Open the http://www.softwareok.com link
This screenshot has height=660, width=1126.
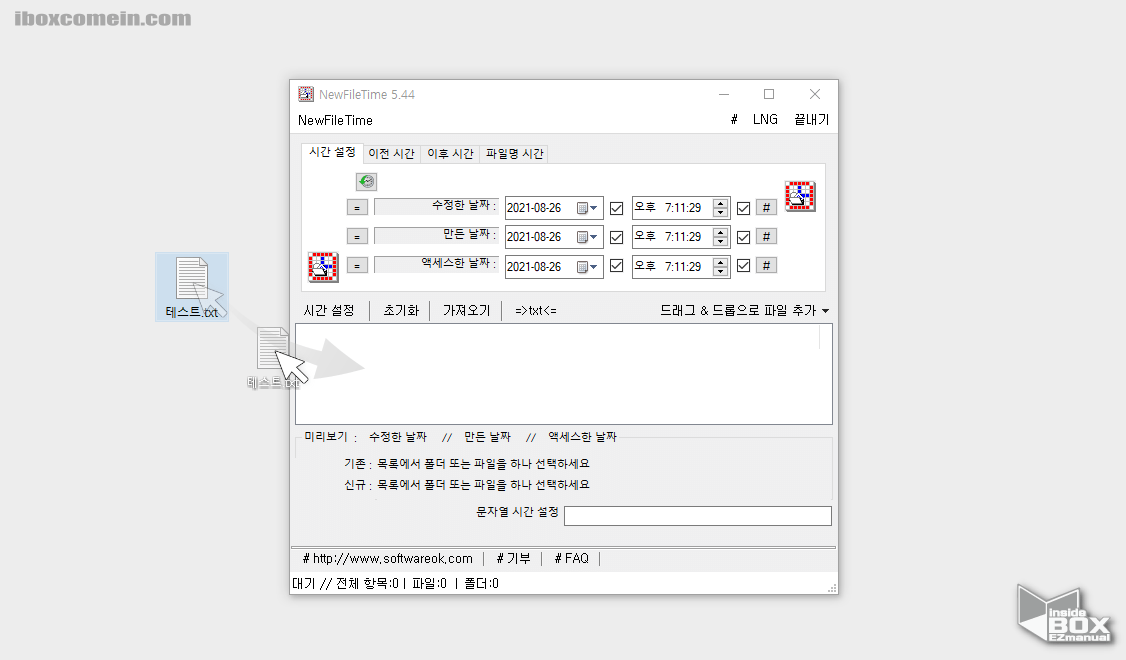click(x=388, y=558)
